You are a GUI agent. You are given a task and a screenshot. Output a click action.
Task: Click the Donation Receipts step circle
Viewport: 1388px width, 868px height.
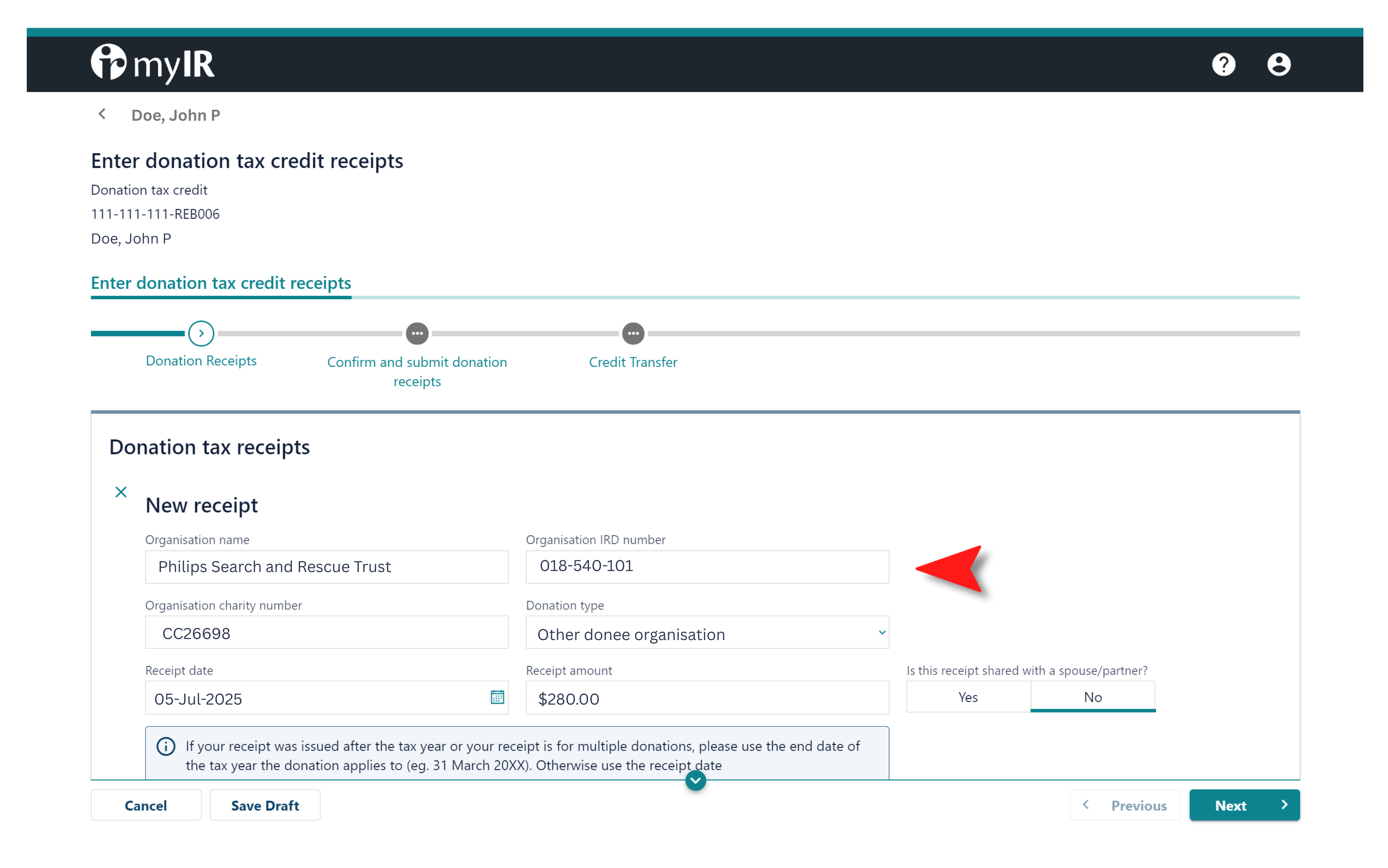[201, 333]
